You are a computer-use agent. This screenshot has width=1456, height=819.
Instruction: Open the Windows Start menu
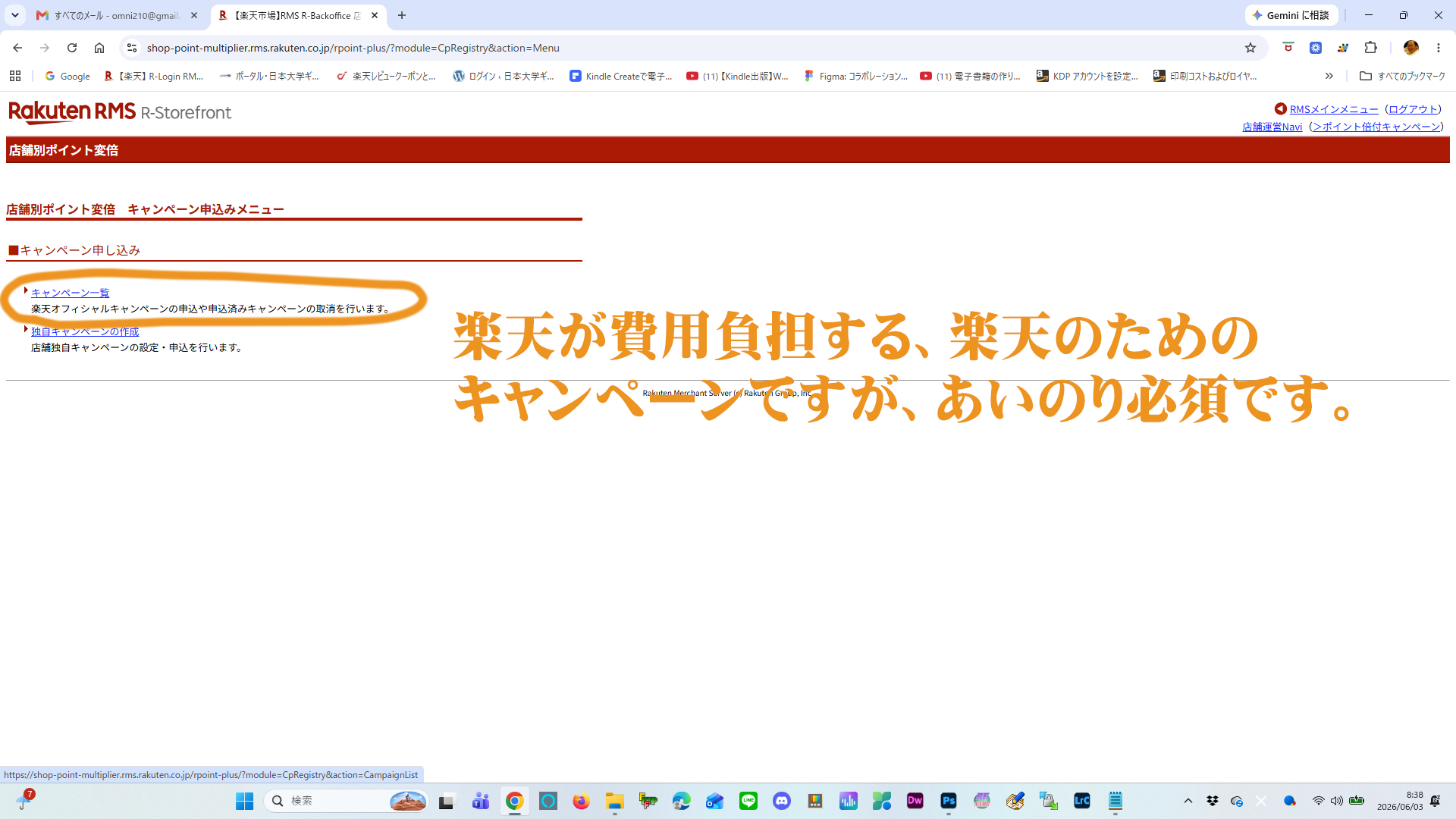(244, 801)
